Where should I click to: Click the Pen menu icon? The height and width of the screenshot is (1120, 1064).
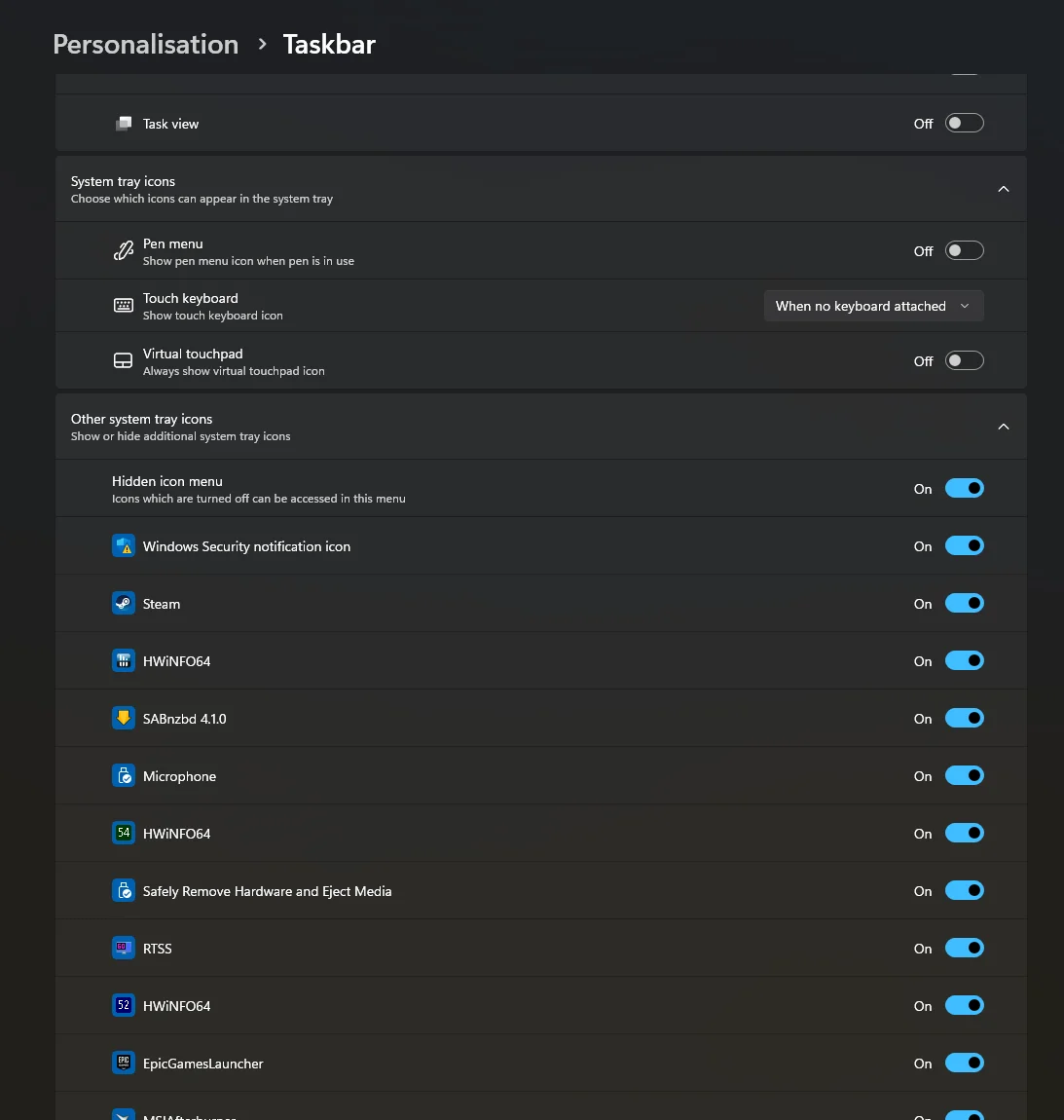coord(124,250)
